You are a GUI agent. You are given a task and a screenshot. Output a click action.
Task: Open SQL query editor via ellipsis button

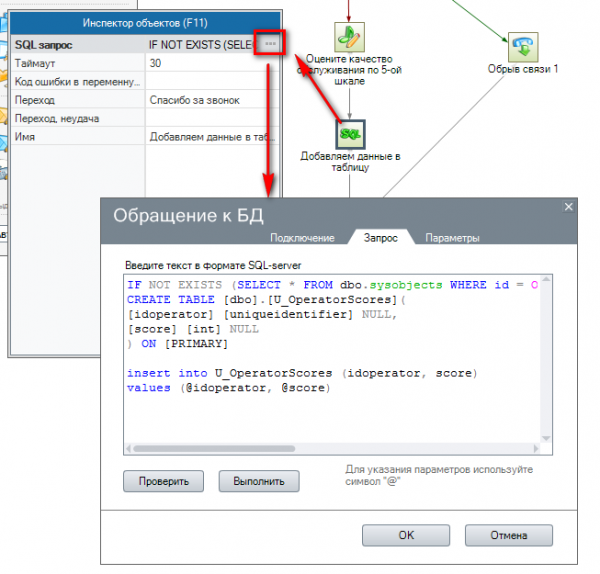point(271,44)
